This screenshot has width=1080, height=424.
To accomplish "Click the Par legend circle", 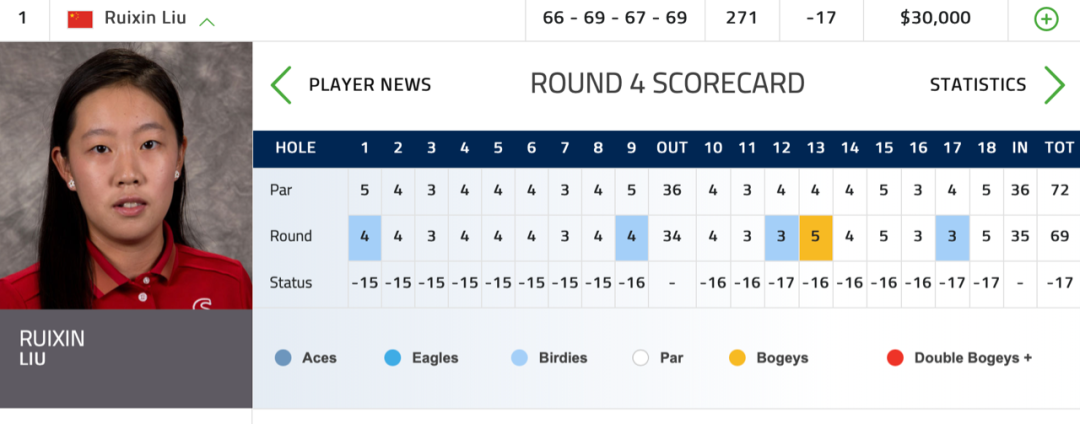I will [x=641, y=358].
